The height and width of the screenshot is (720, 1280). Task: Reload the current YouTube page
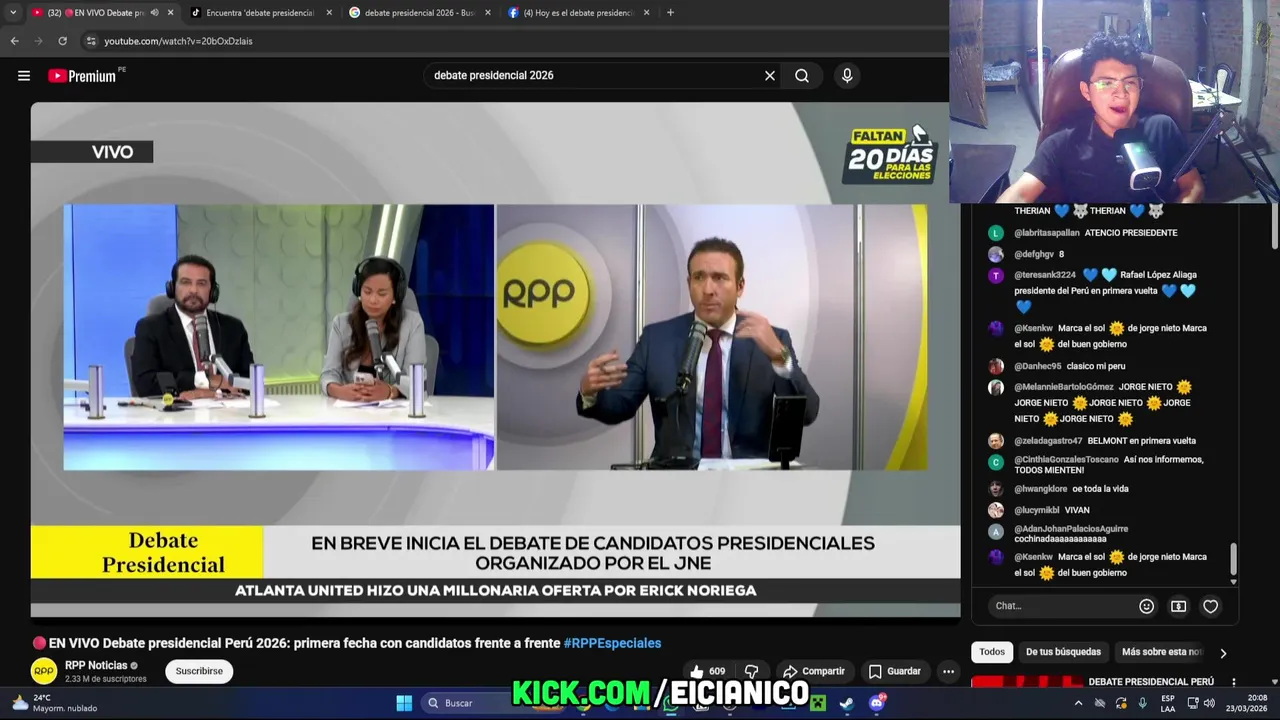pos(62,41)
